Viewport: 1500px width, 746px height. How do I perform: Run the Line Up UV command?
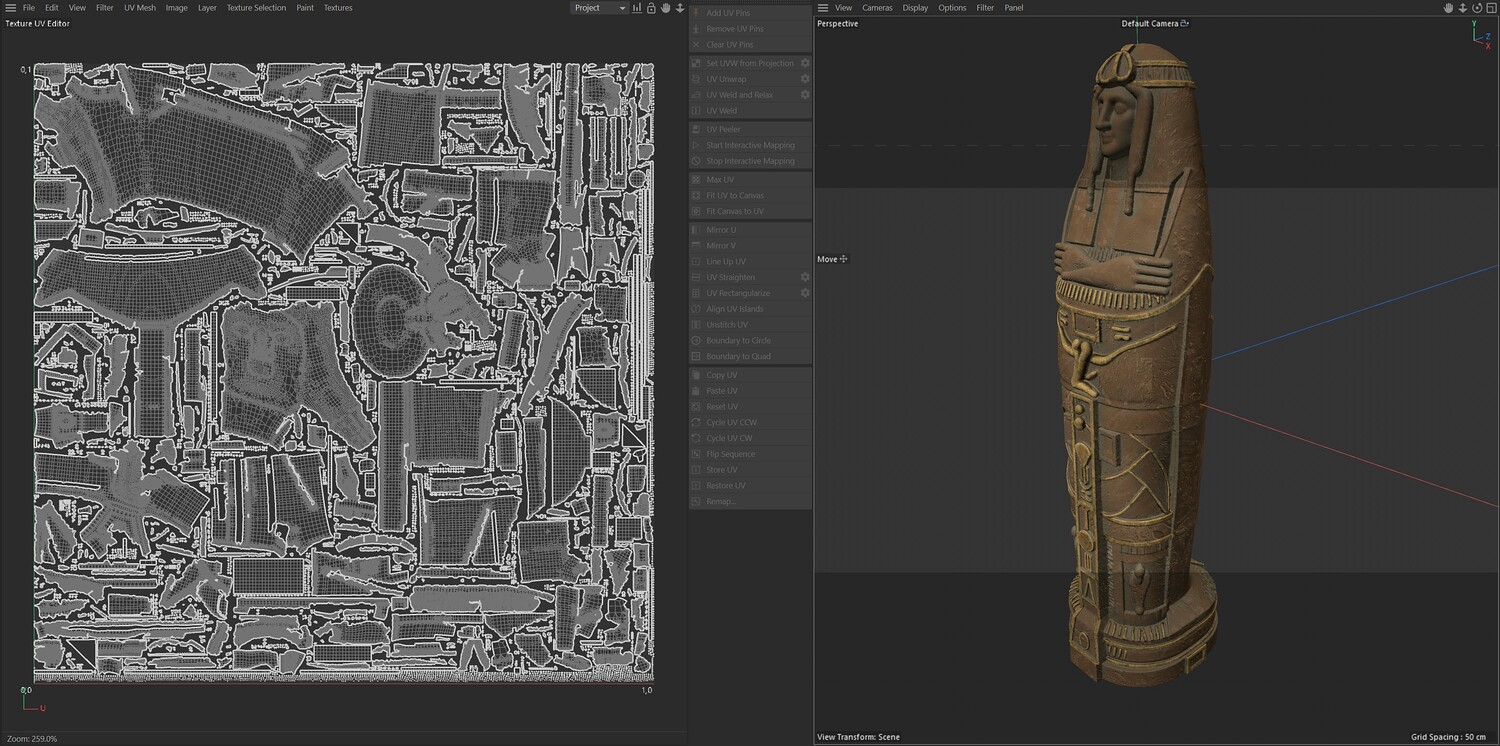pos(750,262)
